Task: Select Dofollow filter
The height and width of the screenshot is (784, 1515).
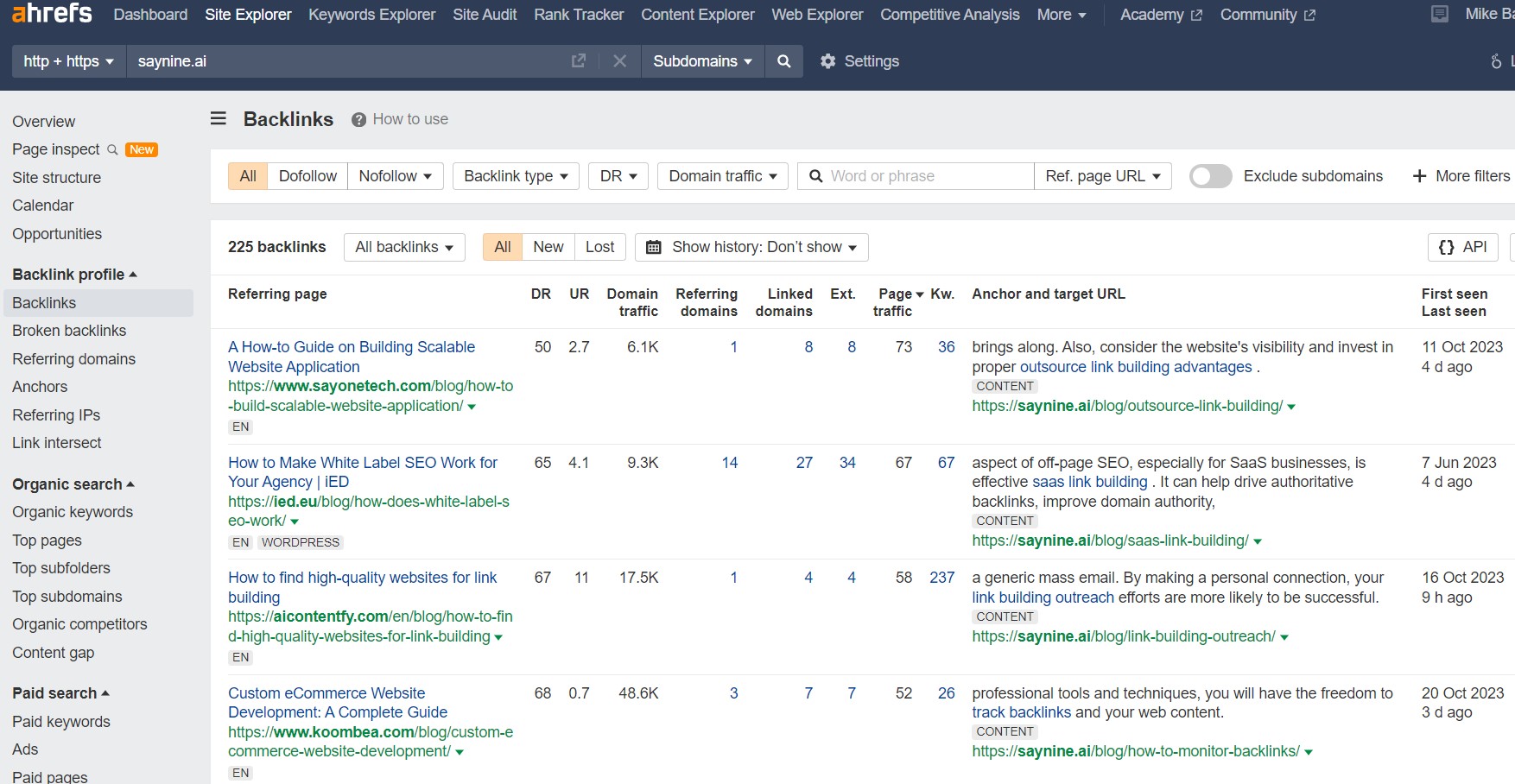Action: click(307, 176)
